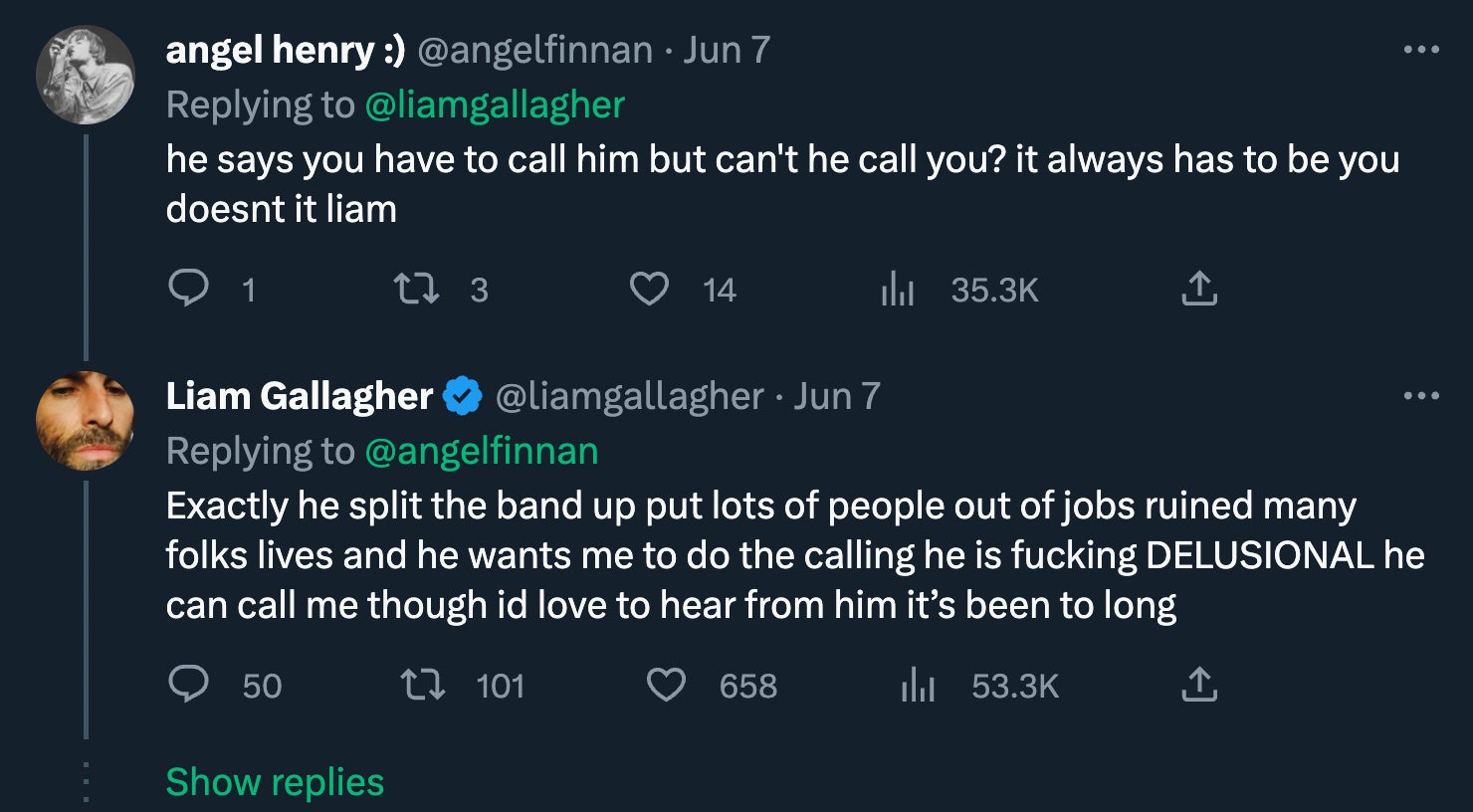
Task: Share angel henry's tweet
Action: 1199,289
